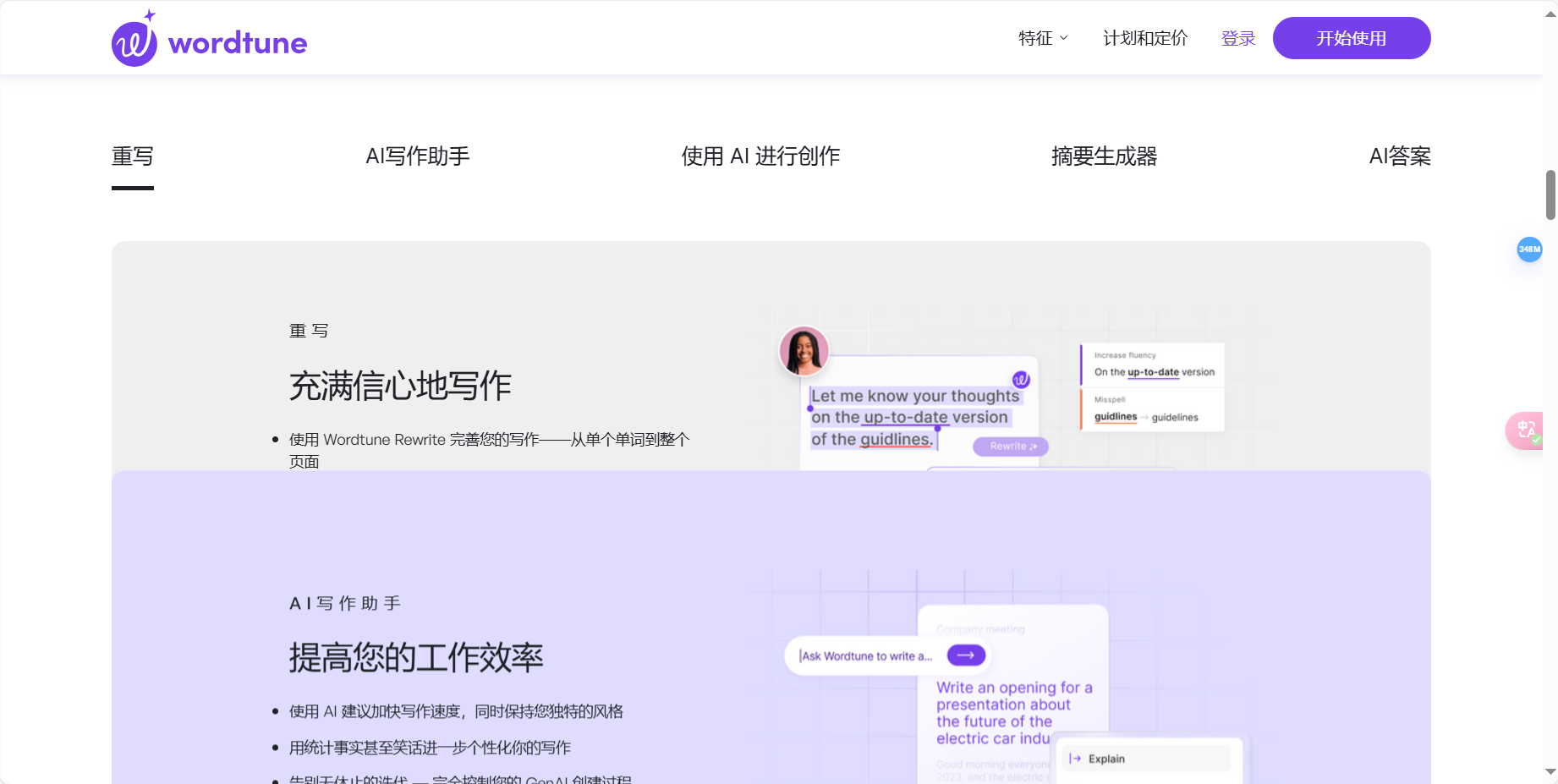
Task: Open the 摘要生成器 tab
Action: click(x=1104, y=156)
